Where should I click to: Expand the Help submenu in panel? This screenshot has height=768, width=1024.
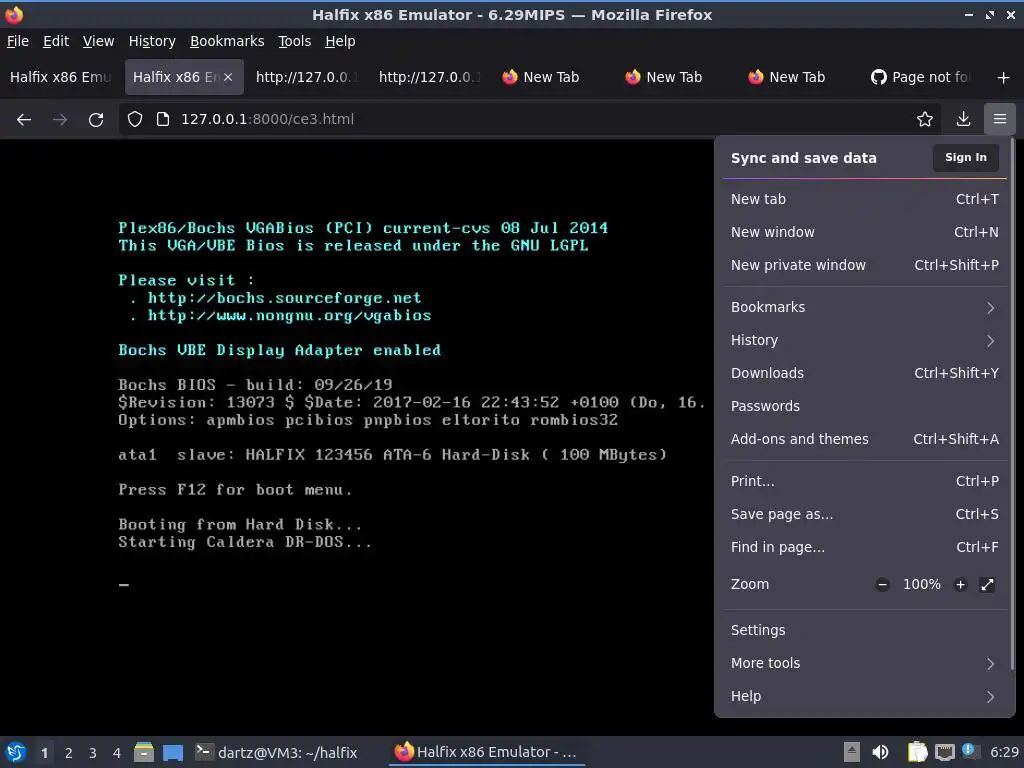pyautogui.click(x=865, y=696)
